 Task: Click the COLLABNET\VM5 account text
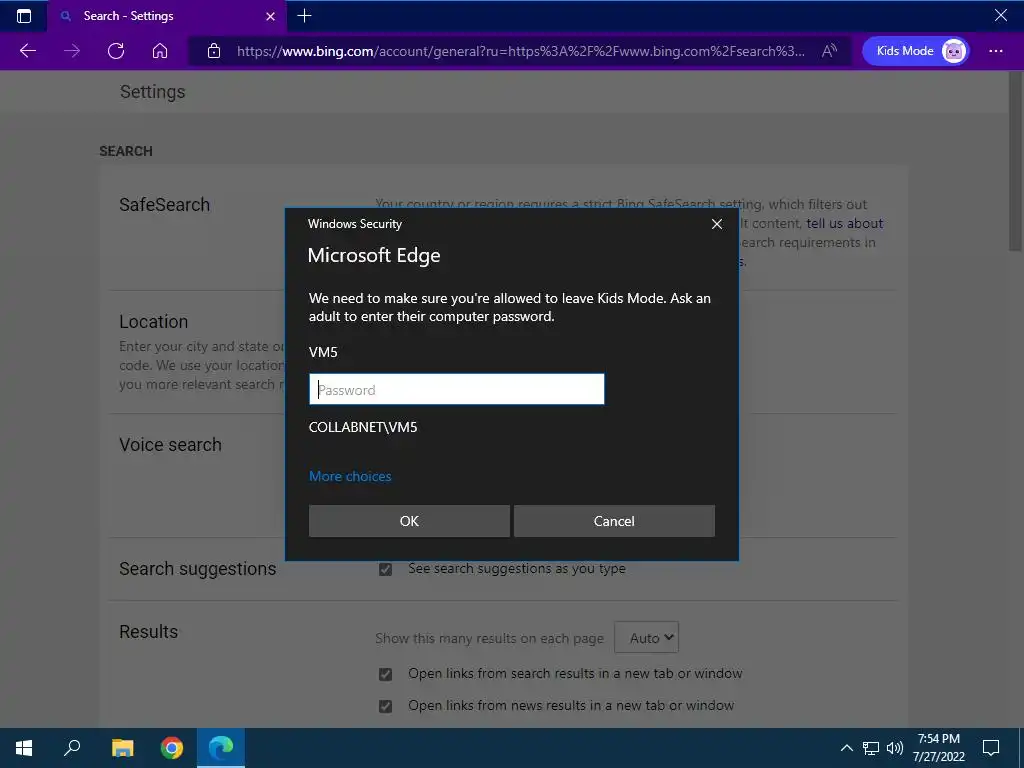pos(362,427)
